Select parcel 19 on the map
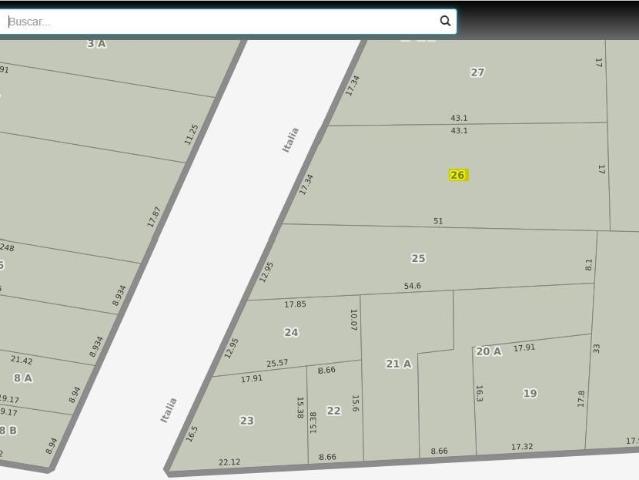 pyautogui.click(x=530, y=394)
